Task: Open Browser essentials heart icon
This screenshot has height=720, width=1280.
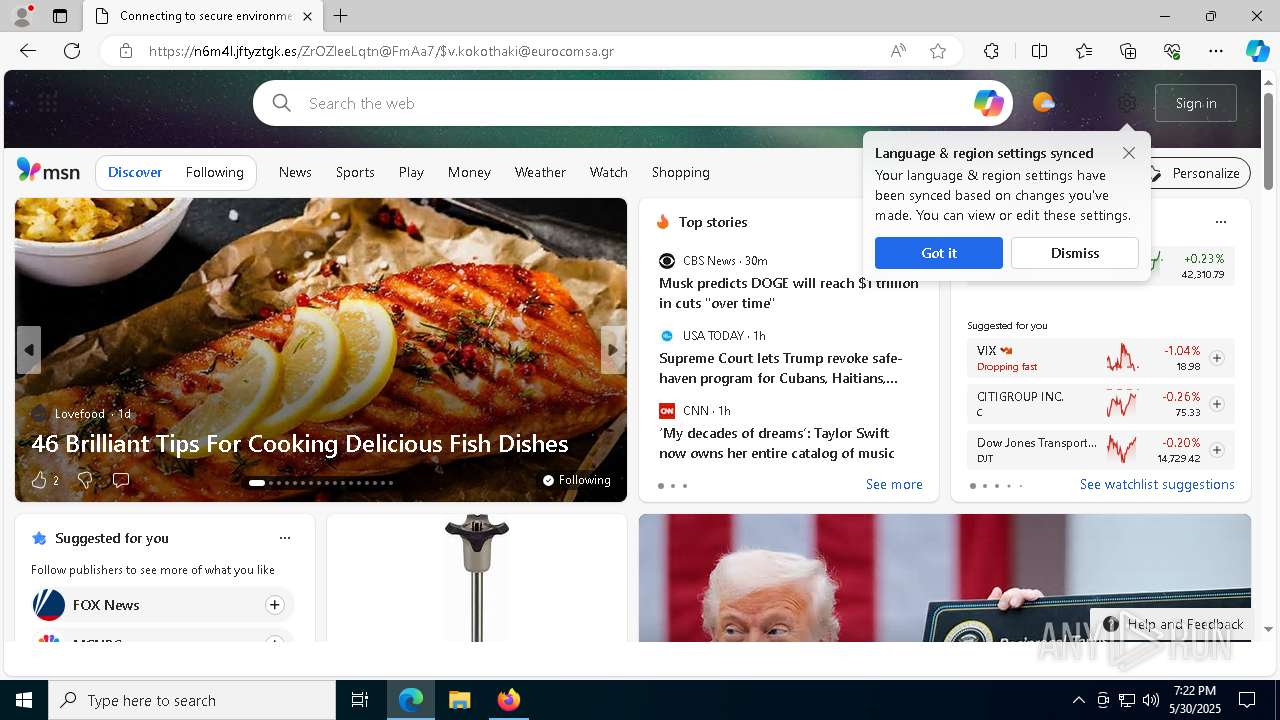Action: (1172, 51)
